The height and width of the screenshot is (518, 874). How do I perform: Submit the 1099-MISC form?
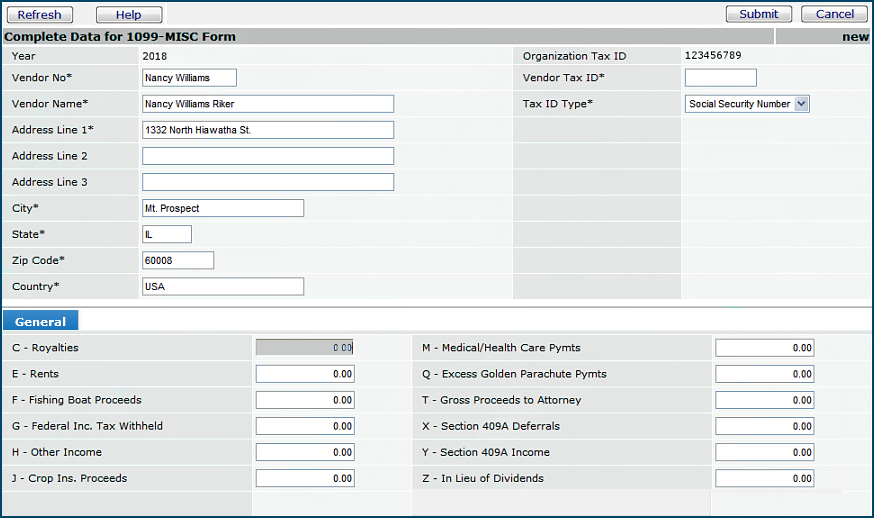click(758, 14)
